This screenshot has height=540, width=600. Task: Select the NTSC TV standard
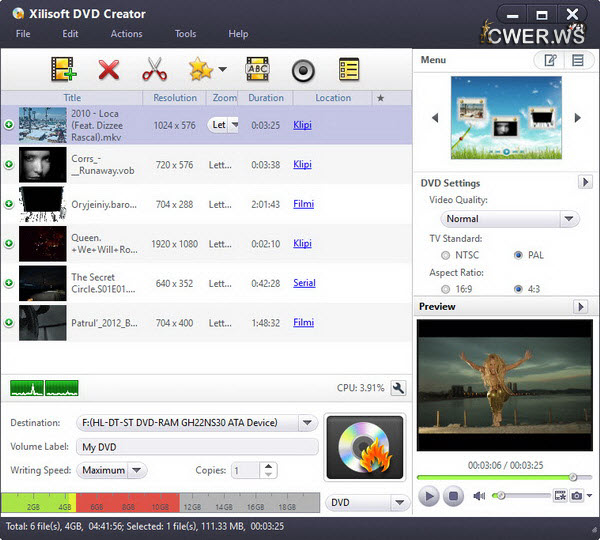click(445, 255)
